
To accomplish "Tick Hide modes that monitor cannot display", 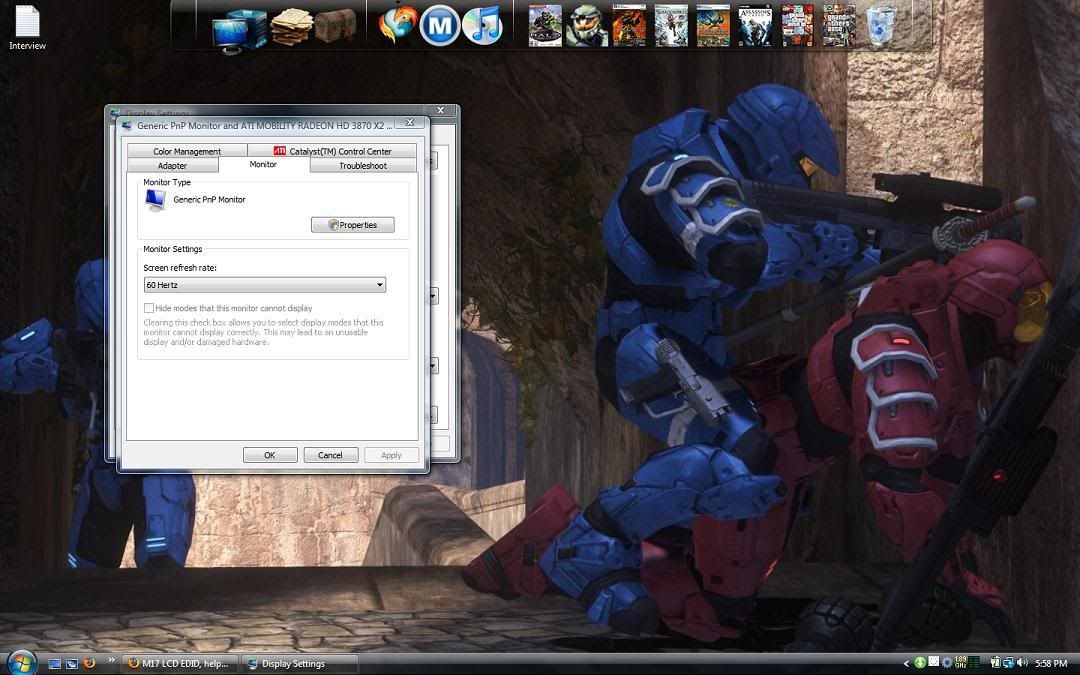I will coord(149,308).
